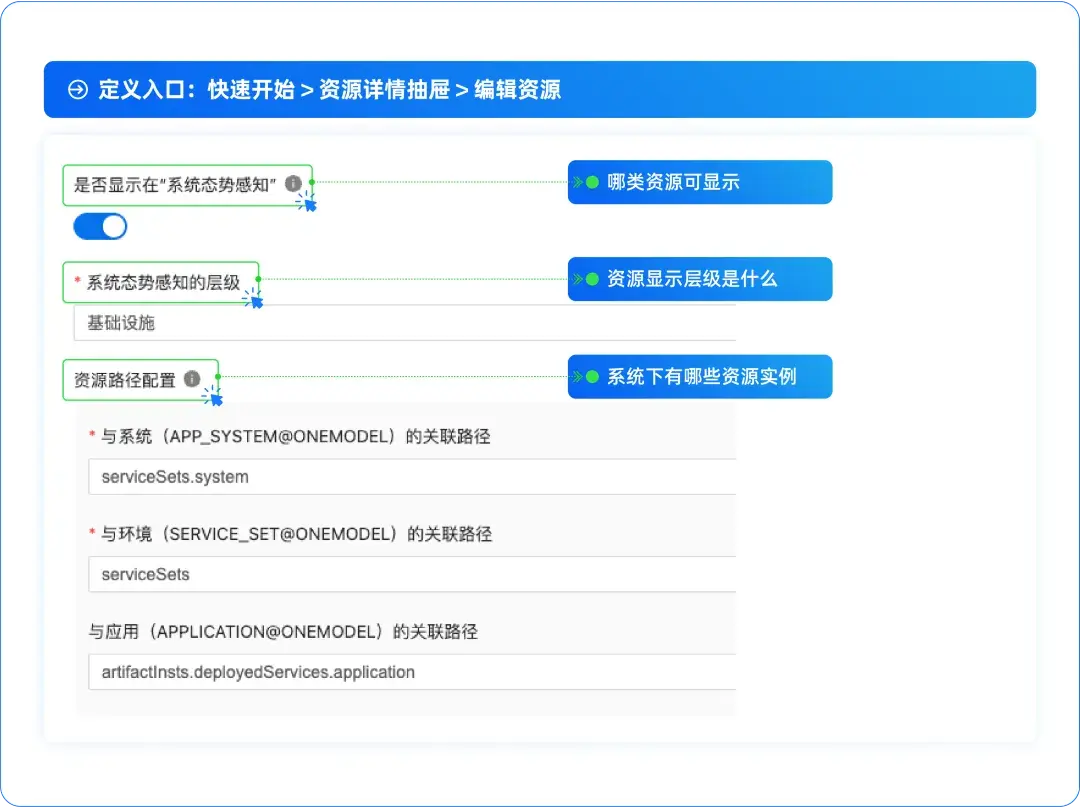The image size is (1080, 807).
Task: Click the serviceSets 环境关联路径 input field
Action: pos(400,574)
